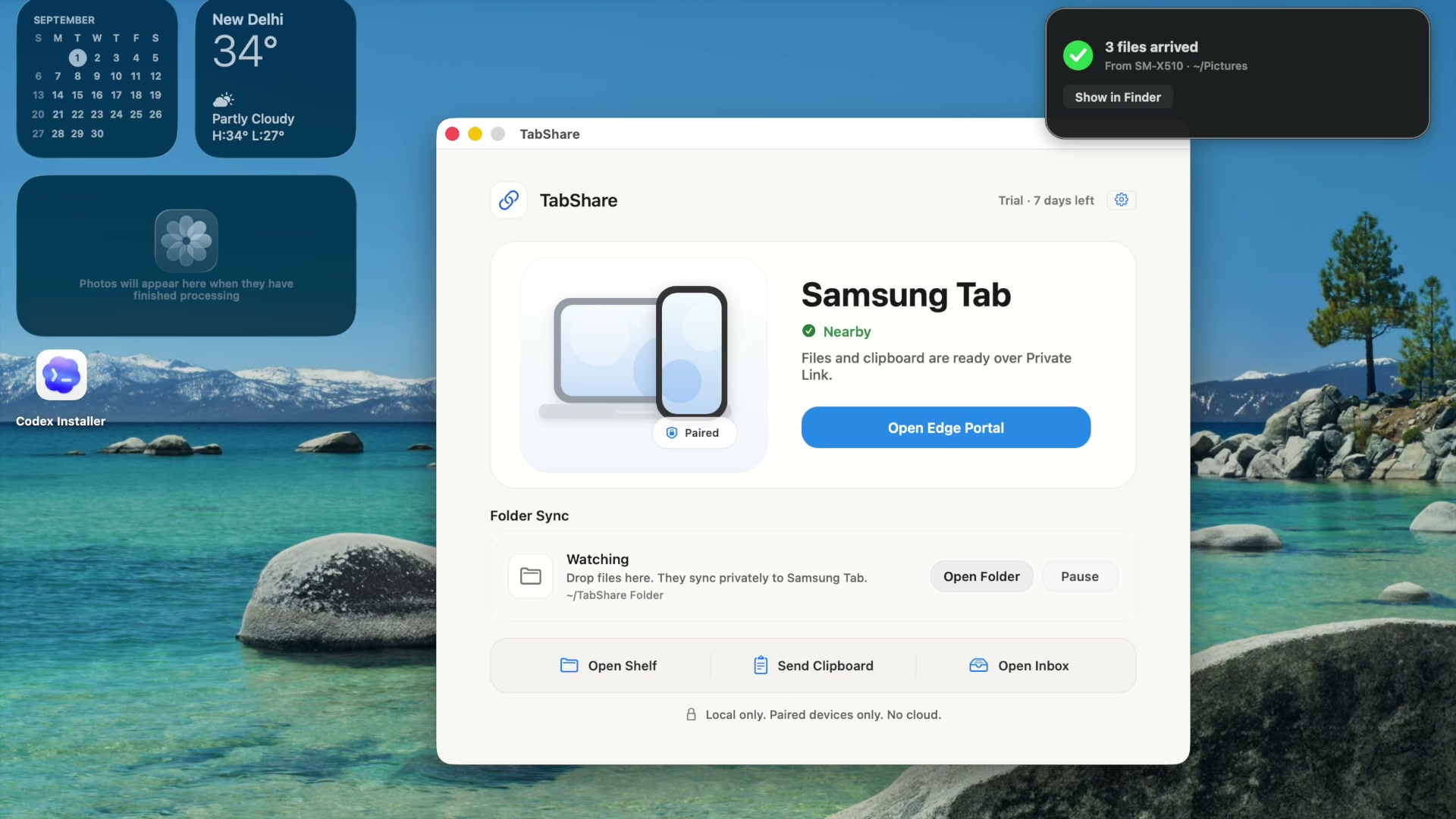1456x819 pixels.
Task: Click 'New Delhi' weather widget title
Action: [248, 20]
